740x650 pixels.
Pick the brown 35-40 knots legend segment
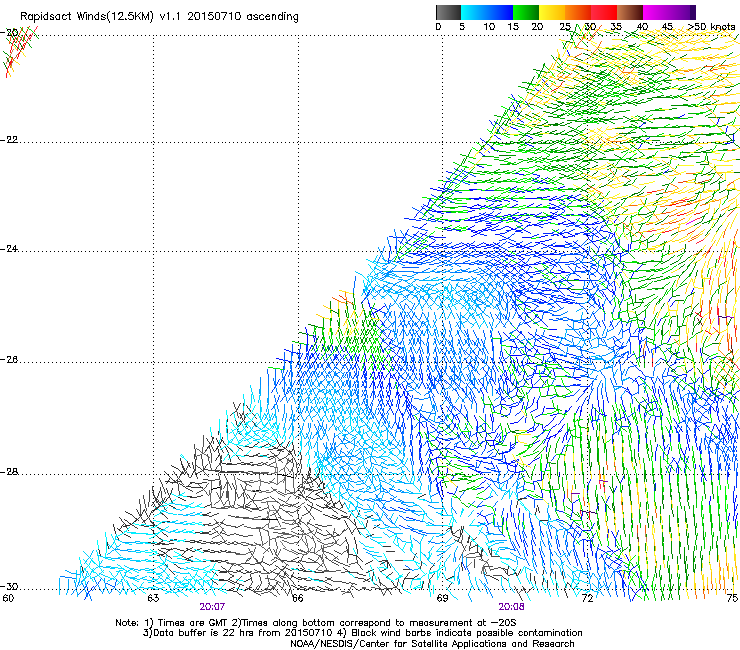630,12
